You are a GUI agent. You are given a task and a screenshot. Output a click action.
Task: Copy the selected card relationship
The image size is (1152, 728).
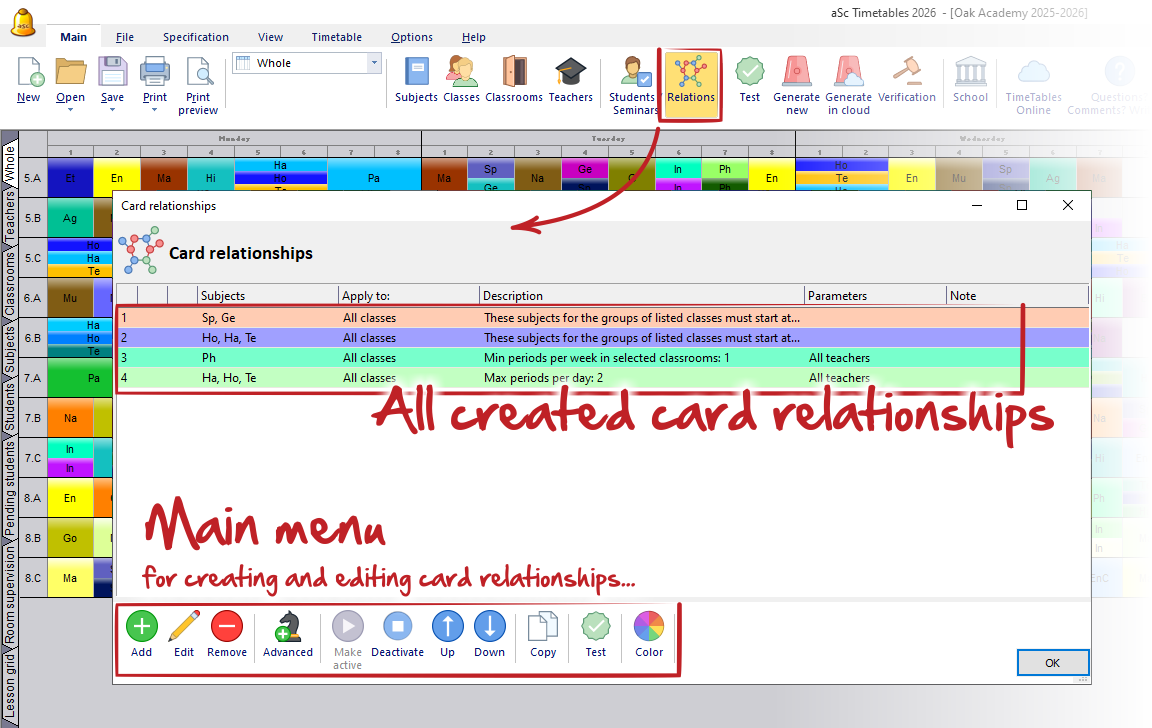click(543, 627)
